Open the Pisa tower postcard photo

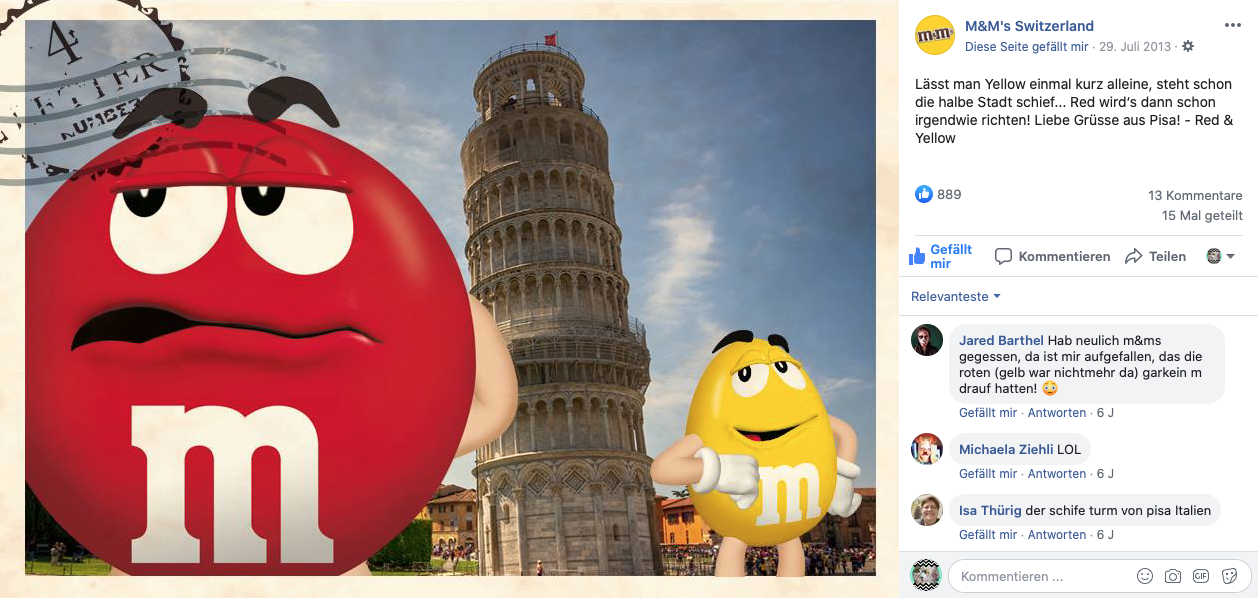(450, 298)
